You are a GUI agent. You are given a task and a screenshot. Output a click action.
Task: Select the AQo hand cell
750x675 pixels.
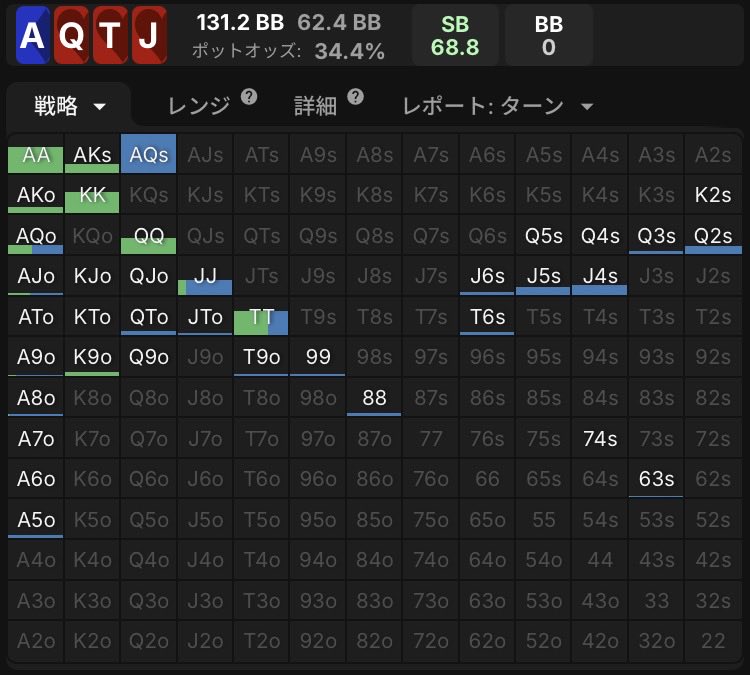[35, 235]
